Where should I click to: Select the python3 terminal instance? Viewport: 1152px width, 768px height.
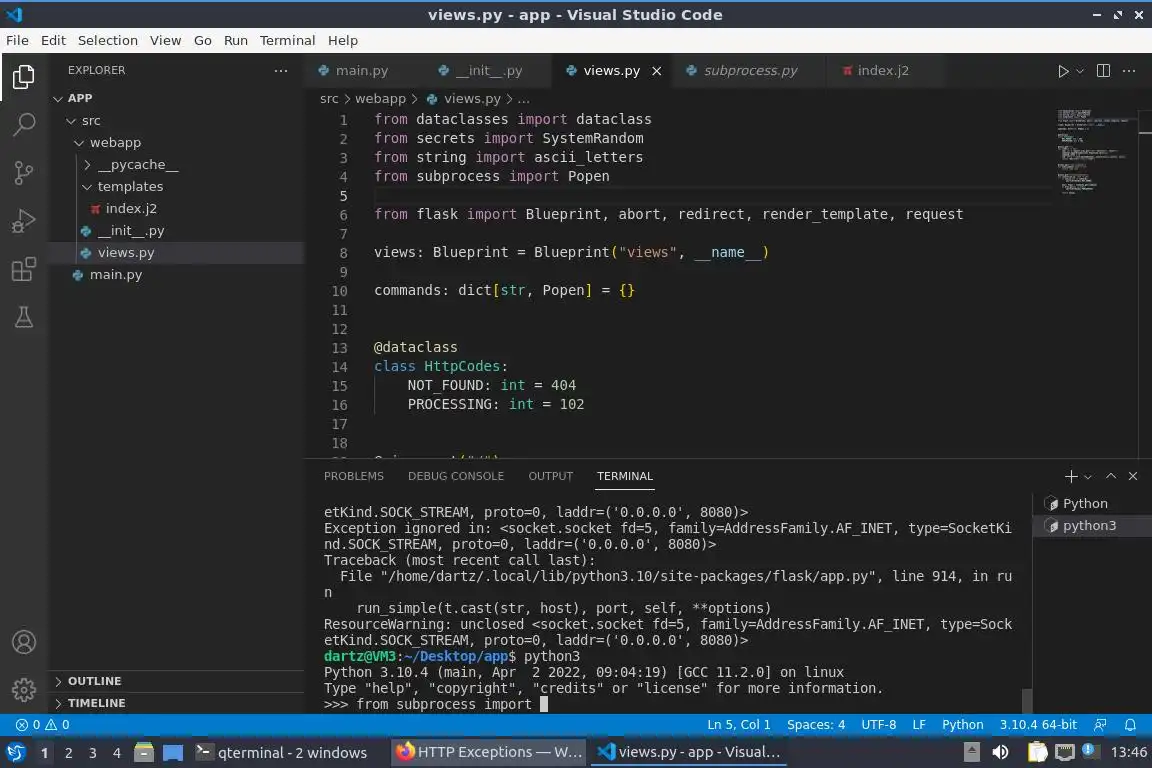1092,525
